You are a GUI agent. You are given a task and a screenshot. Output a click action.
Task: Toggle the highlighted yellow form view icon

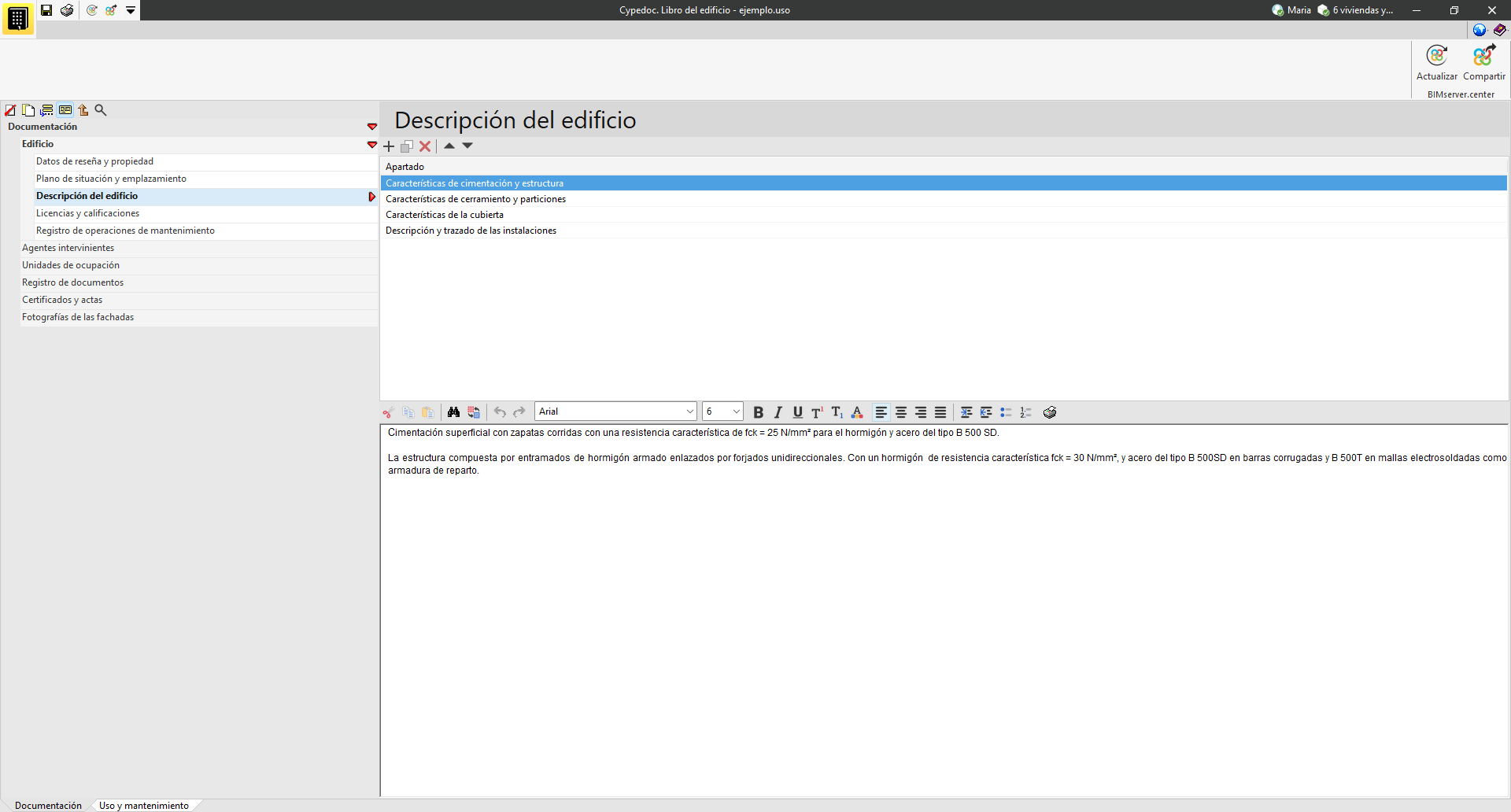[65, 110]
